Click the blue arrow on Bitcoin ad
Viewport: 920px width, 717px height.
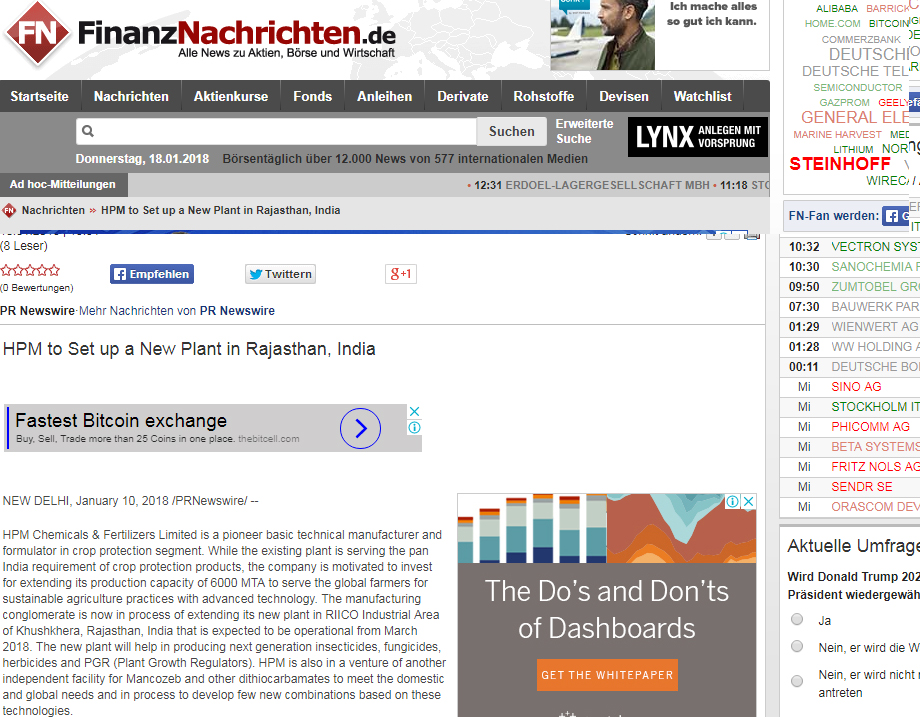(x=360, y=428)
